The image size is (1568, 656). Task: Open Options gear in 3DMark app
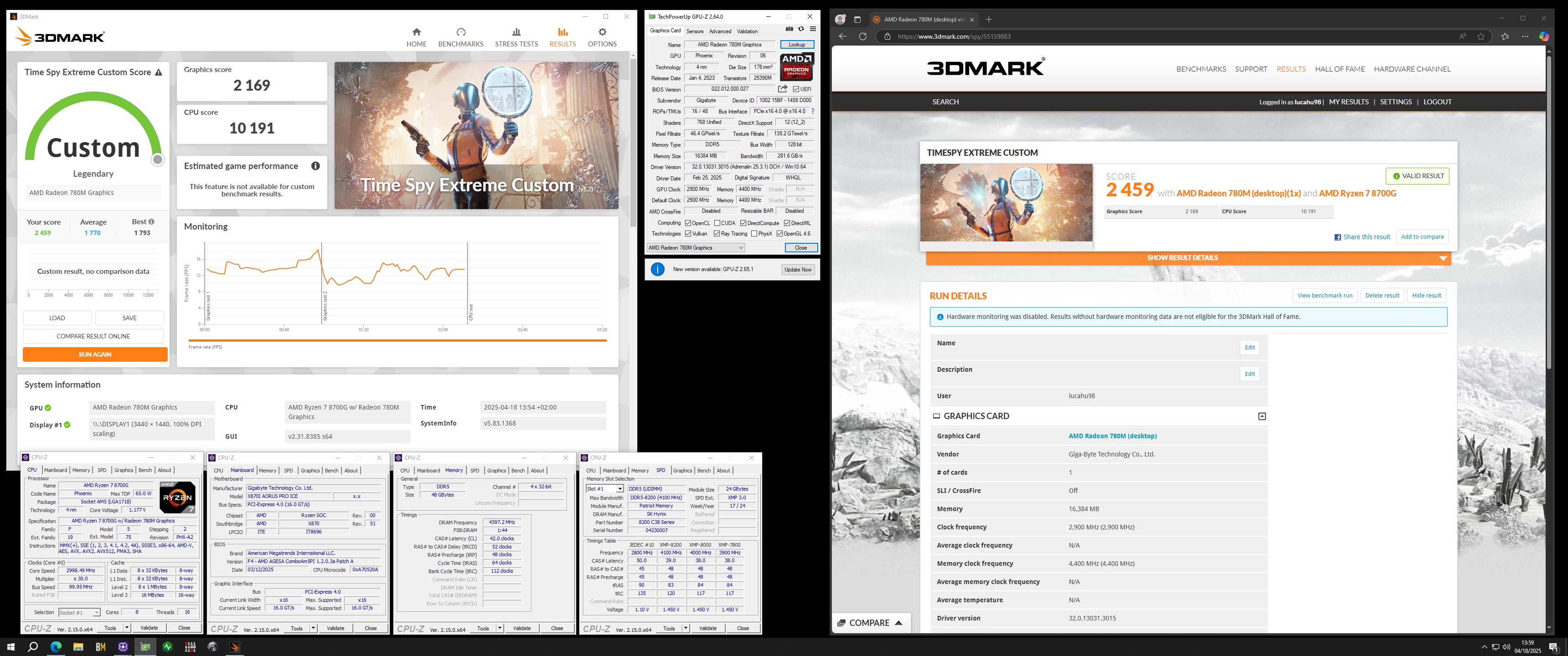[x=602, y=37]
